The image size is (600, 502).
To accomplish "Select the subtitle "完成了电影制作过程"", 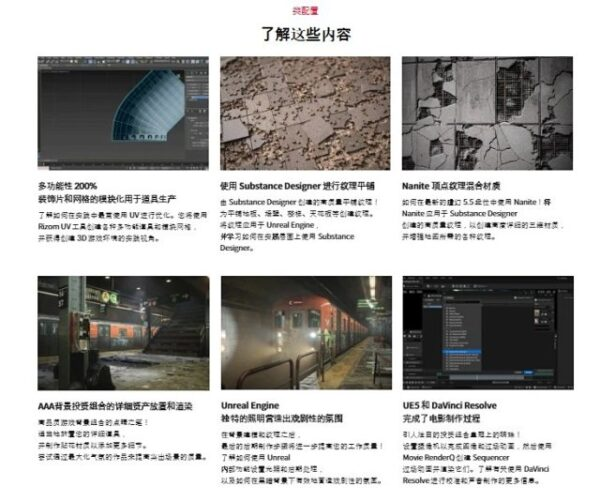I will (x=441, y=419).
